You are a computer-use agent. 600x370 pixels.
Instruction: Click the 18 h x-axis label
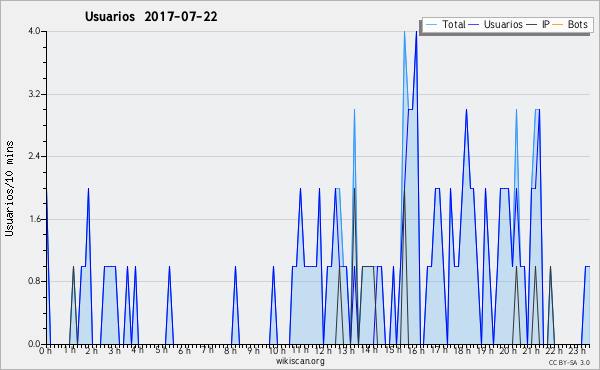(x=461, y=351)
